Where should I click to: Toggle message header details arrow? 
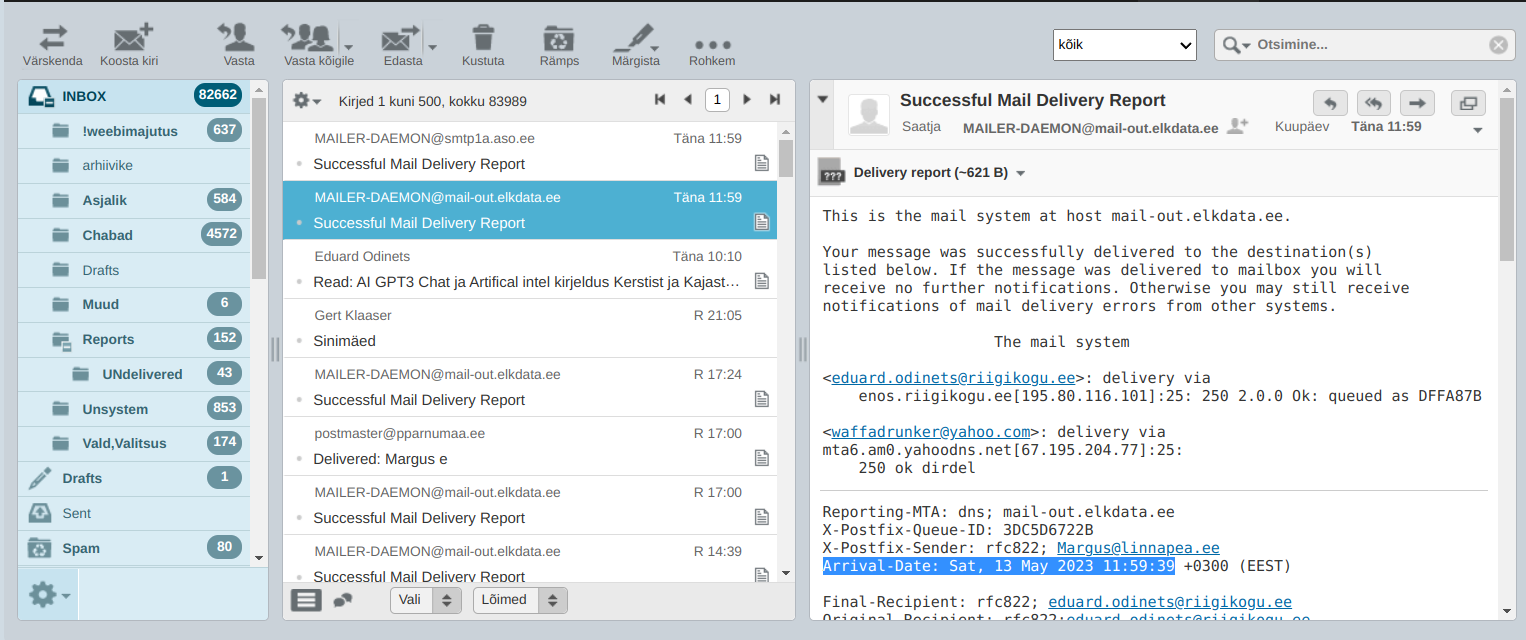click(823, 99)
